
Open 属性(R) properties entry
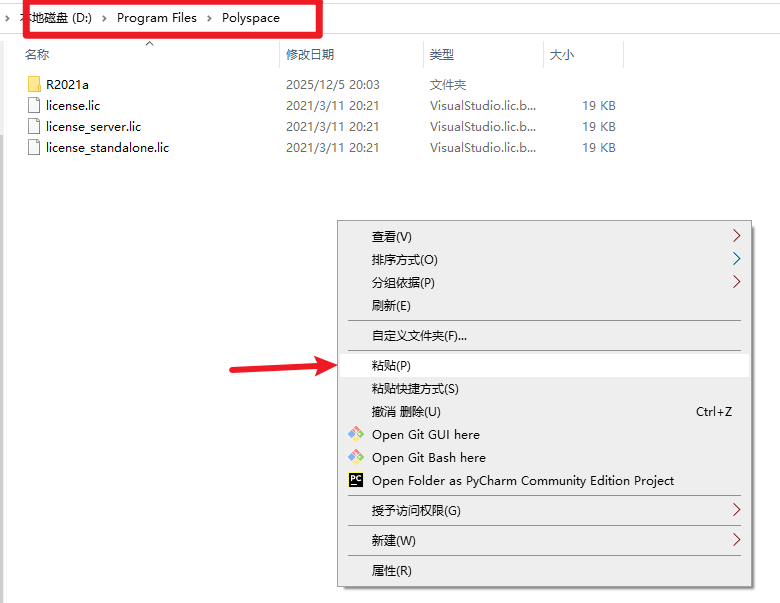click(544, 571)
